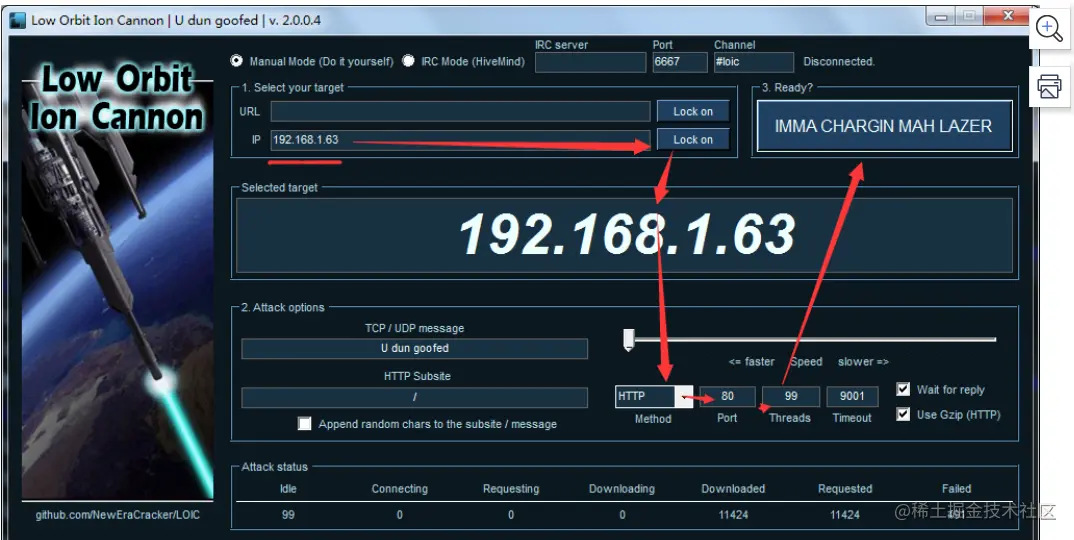1074x540 pixels.
Task: Click the TCP / UDP message field
Action: (x=414, y=348)
